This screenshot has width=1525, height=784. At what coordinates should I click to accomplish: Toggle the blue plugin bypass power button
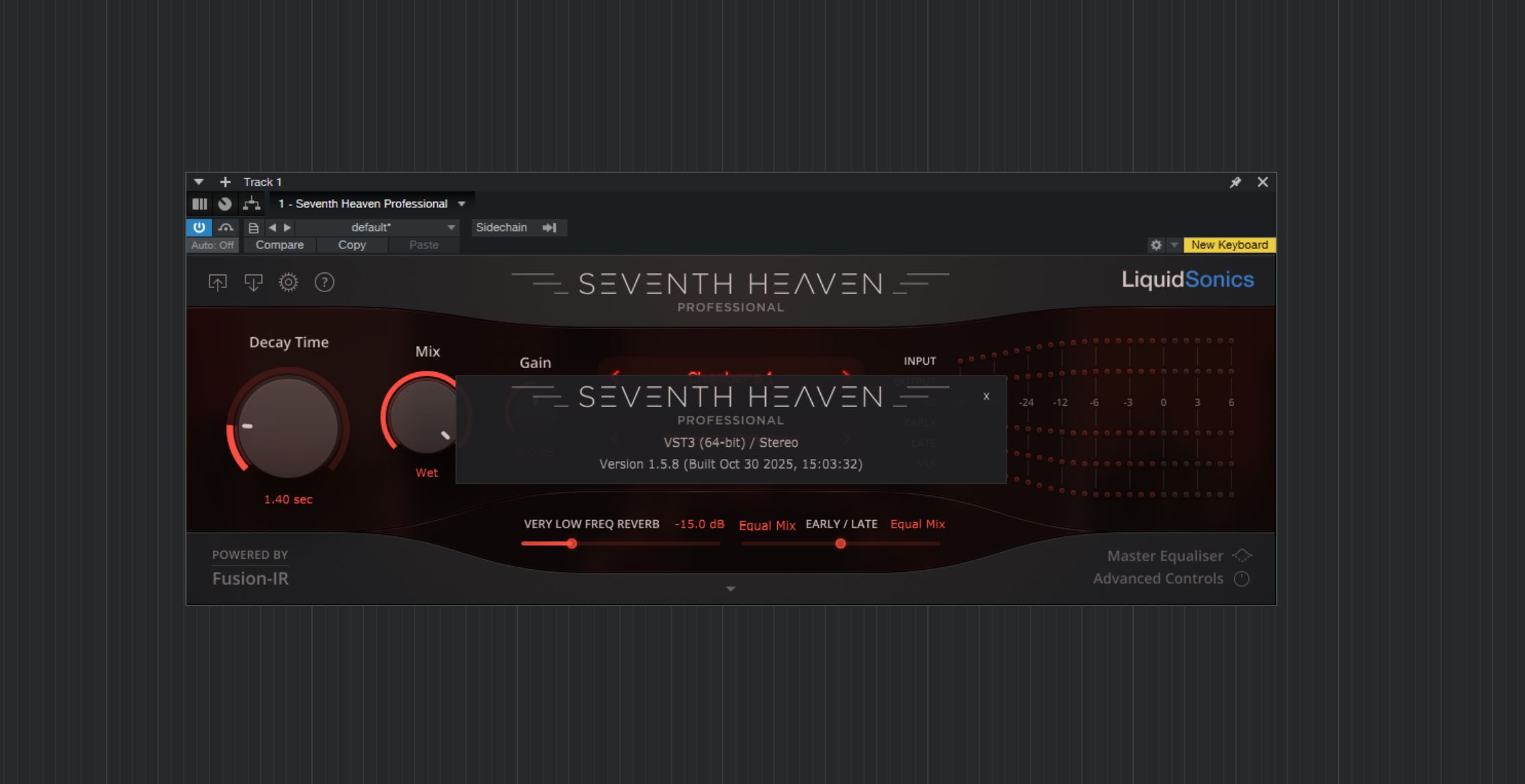(x=198, y=227)
